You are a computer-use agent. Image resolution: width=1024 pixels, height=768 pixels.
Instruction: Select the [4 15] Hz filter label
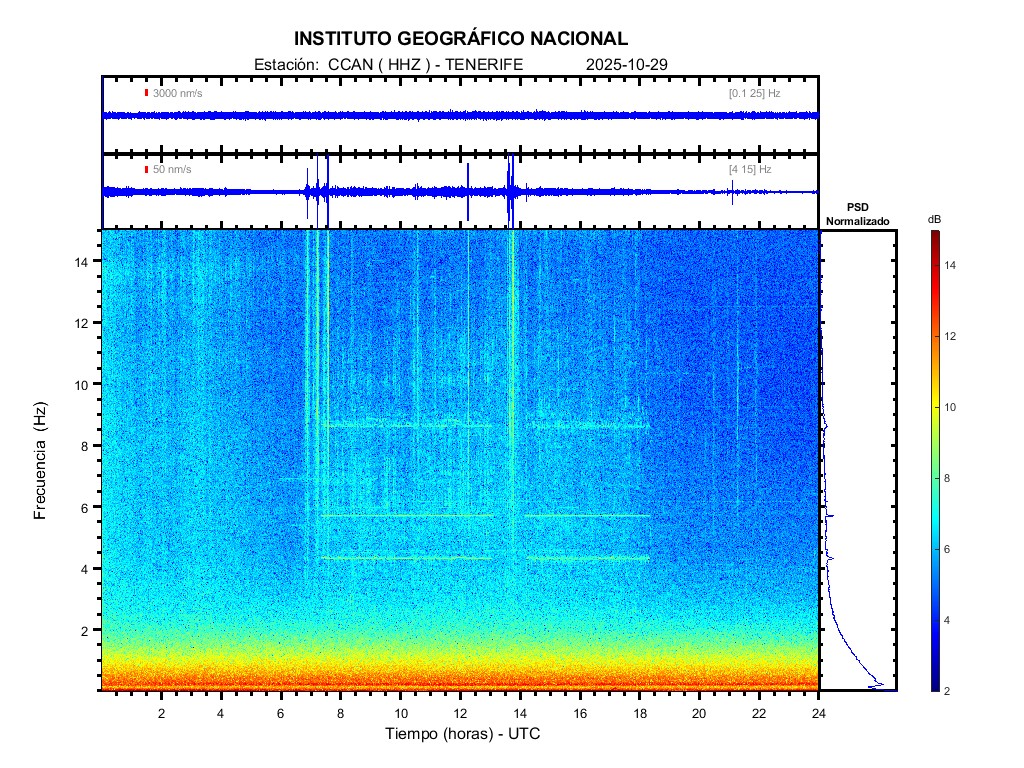(750, 169)
